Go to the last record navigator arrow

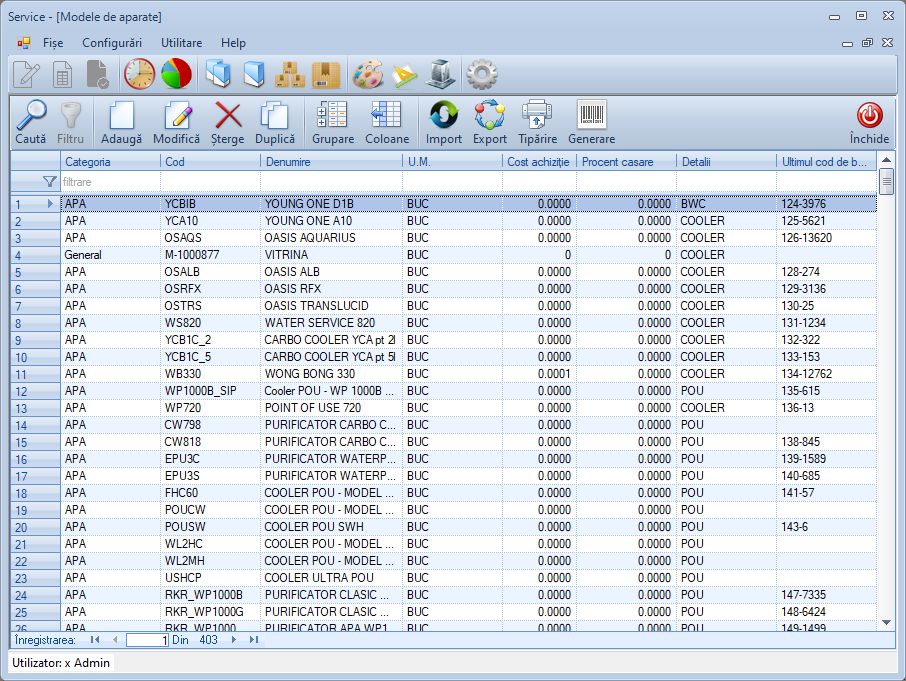click(254, 640)
